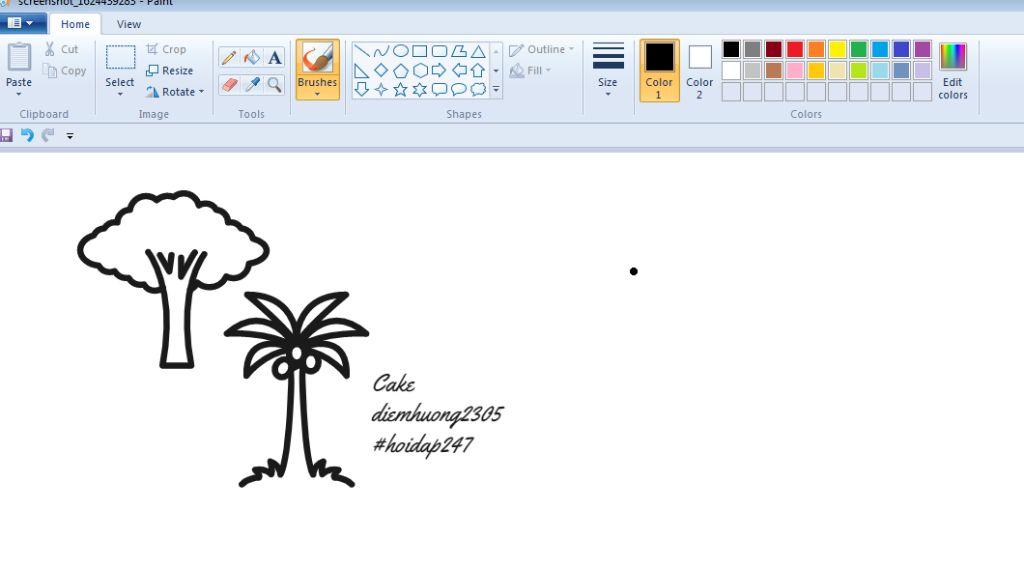The width and height of the screenshot is (1024, 567).
Task: Click the Crop button
Action: (167, 50)
